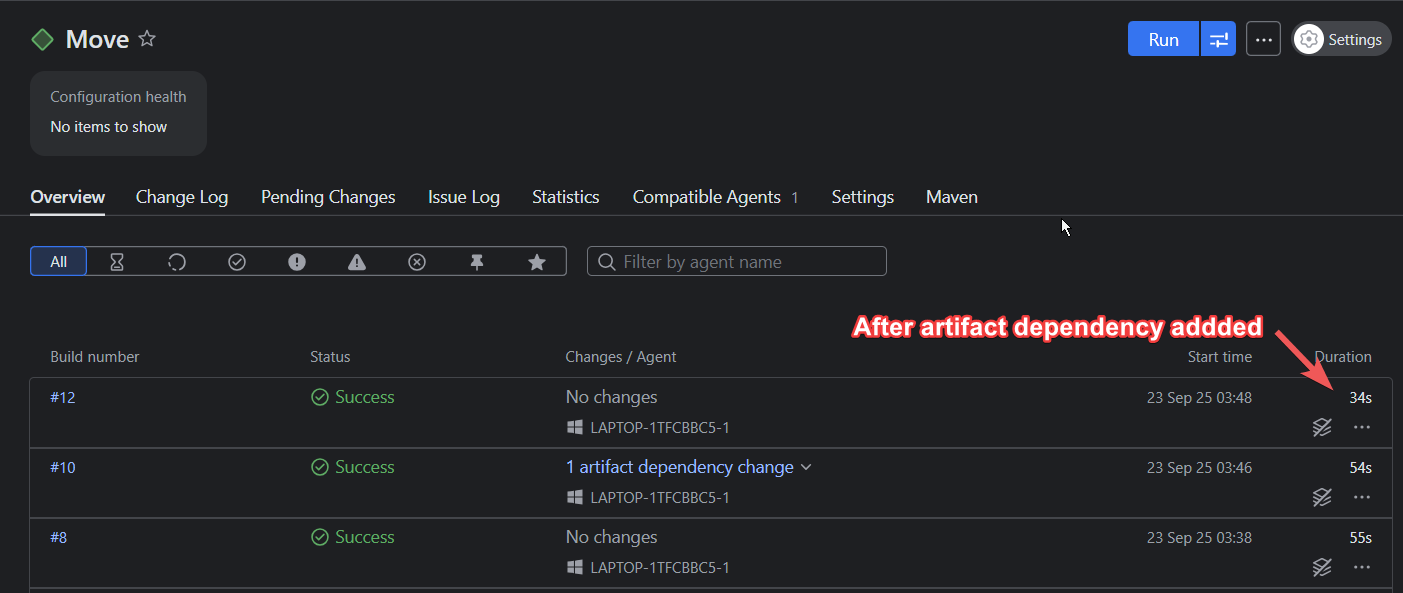This screenshot has height=593, width=1403.
Task: Expand the artifact dependency change chevron
Action: pyautogui.click(x=806, y=467)
